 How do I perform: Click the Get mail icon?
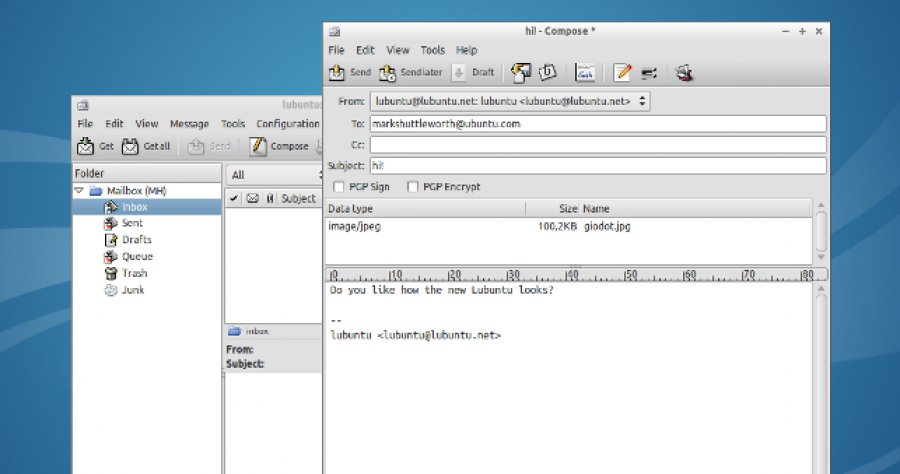(x=86, y=147)
